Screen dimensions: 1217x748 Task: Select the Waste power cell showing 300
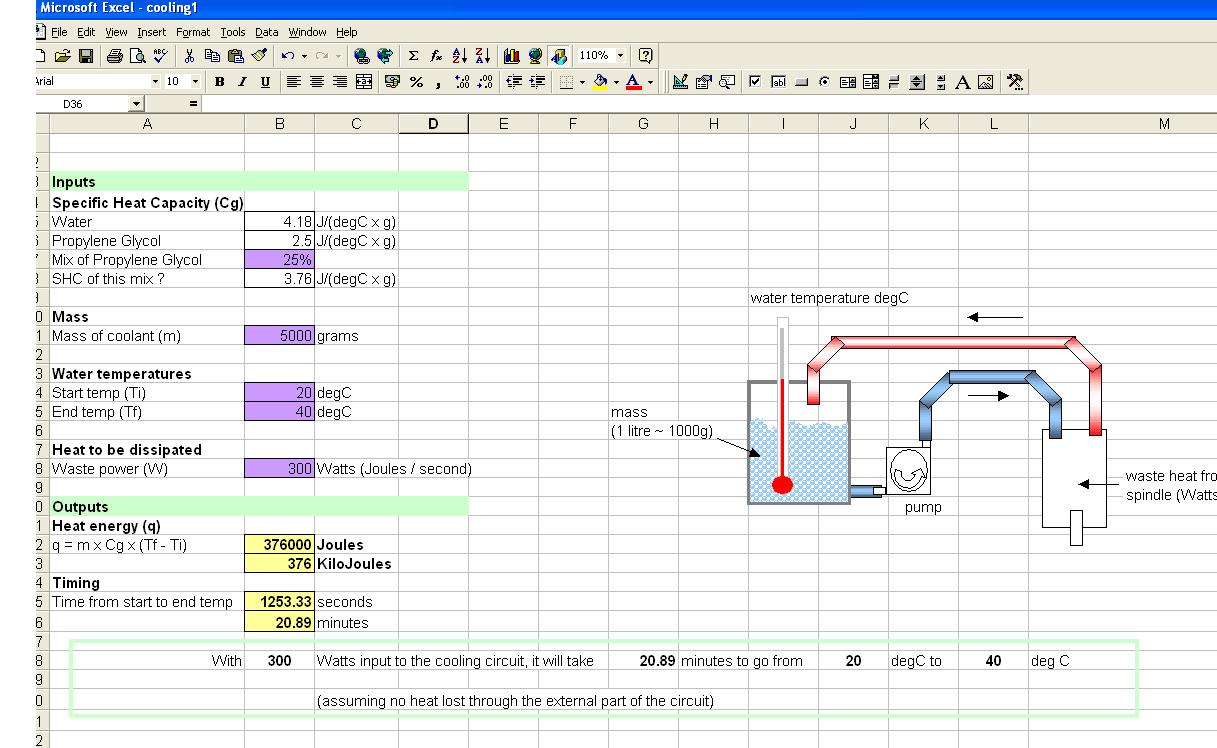click(279, 469)
